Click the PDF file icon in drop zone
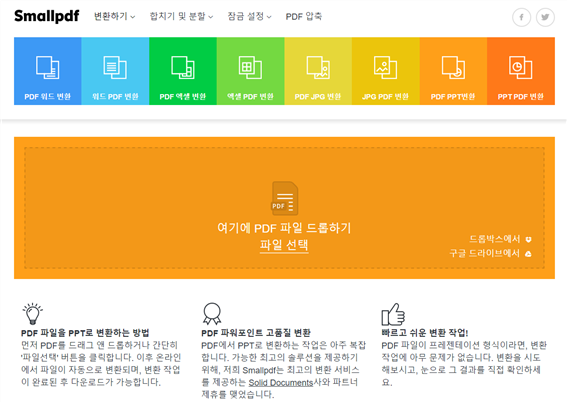This screenshot has width=567, height=402. coord(285,198)
